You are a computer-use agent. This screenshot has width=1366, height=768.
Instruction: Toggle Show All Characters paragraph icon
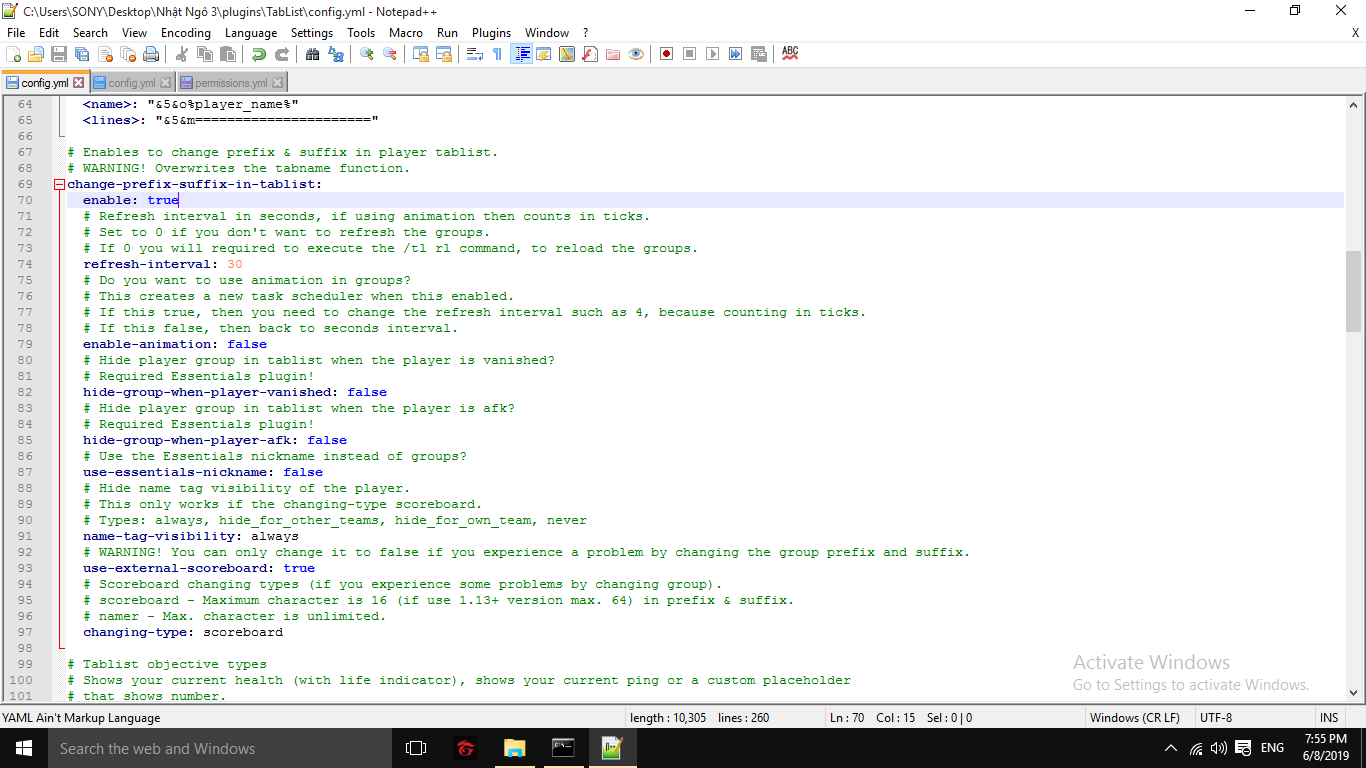497,54
